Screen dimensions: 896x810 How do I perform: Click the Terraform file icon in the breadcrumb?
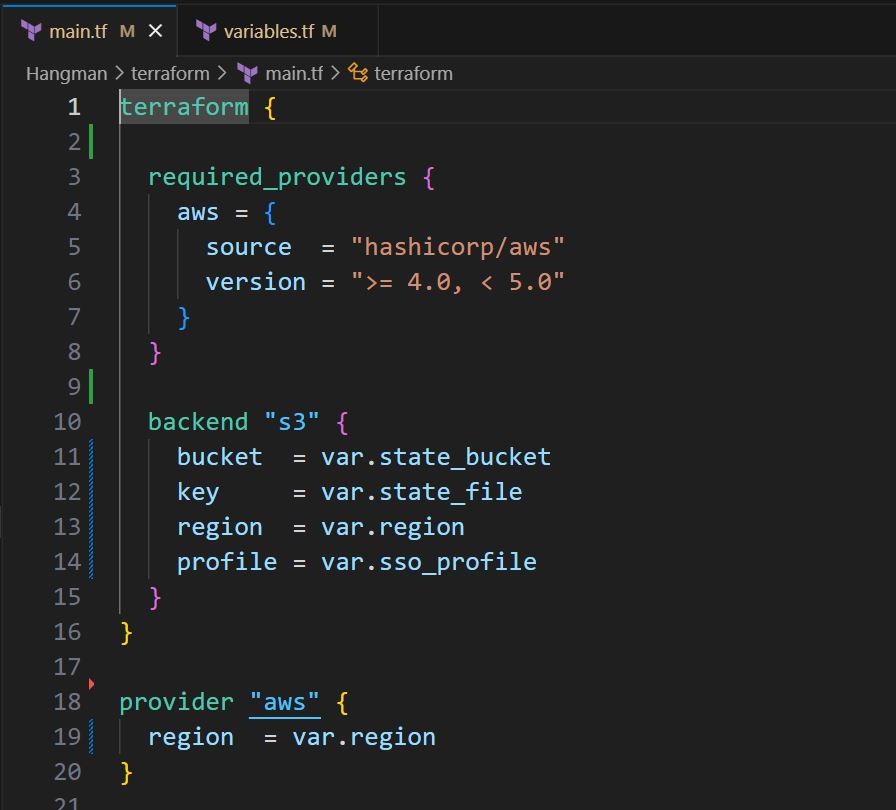[247, 74]
